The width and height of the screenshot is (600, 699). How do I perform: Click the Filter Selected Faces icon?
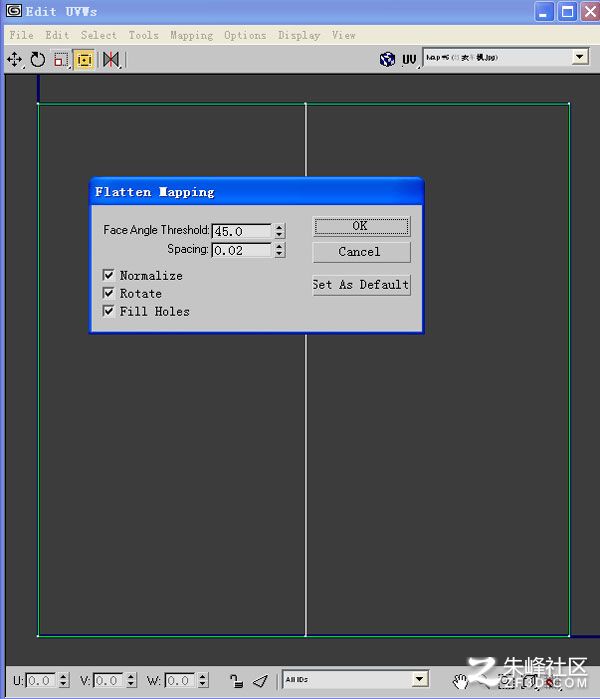pyautogui.click(x=260, y=681)
